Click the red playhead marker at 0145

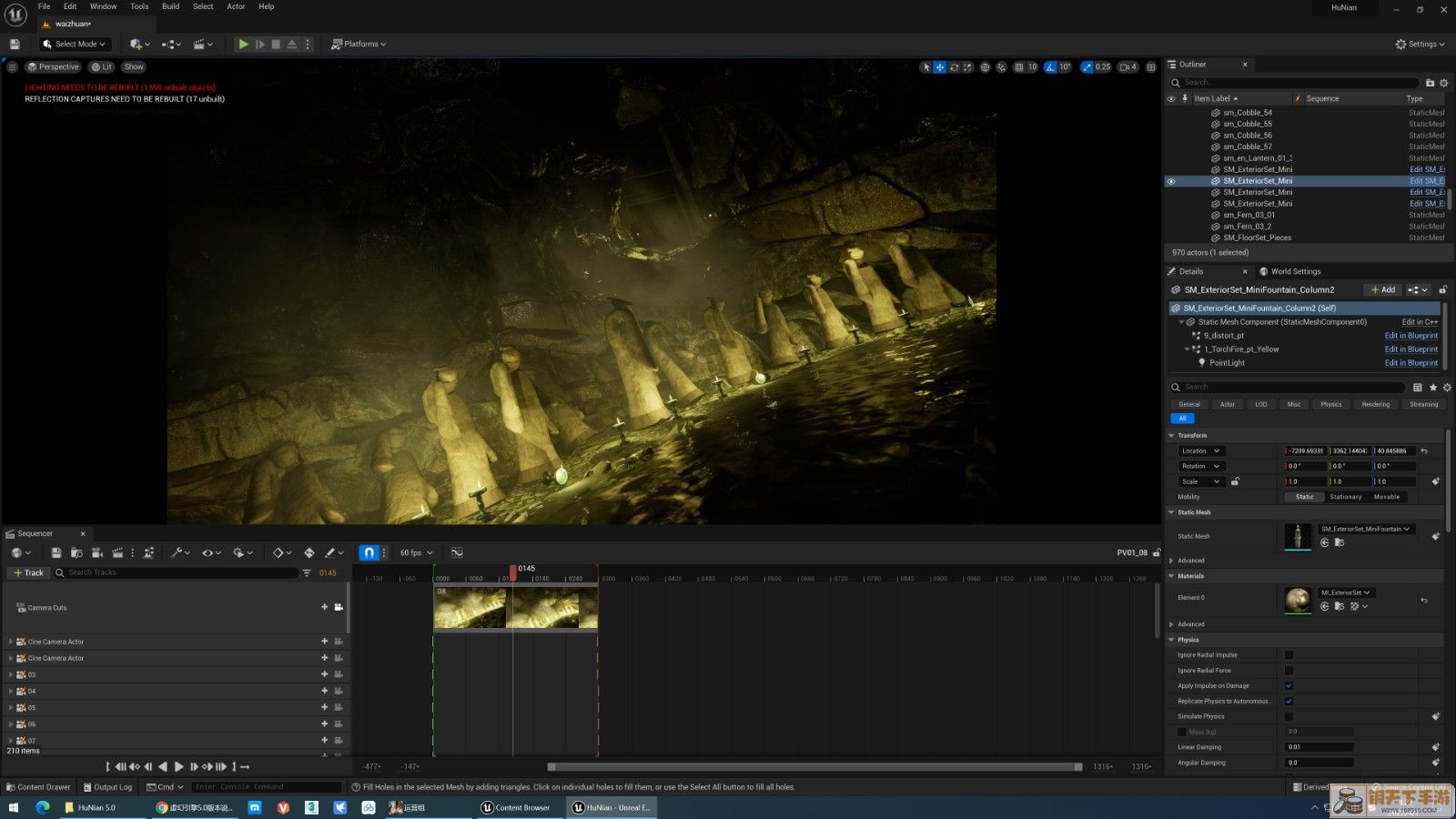tap(513, 571)
